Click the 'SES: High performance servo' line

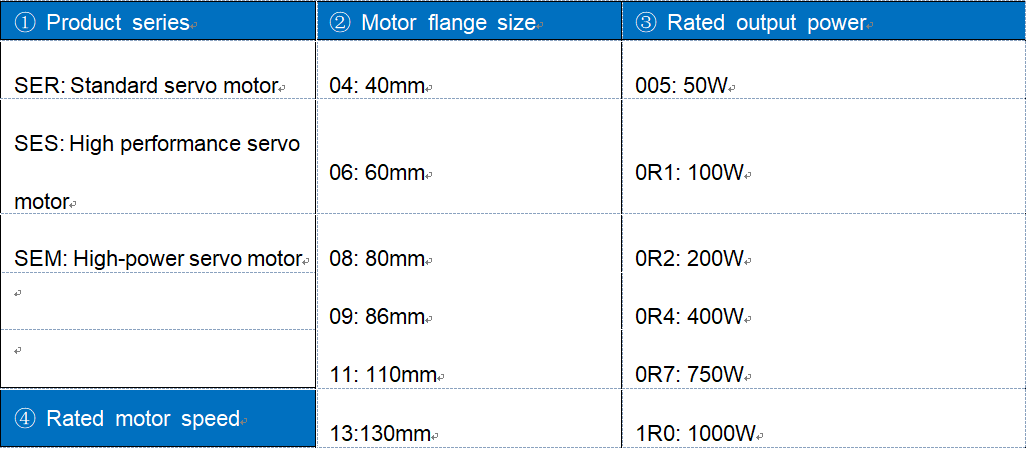coord(157,144)
